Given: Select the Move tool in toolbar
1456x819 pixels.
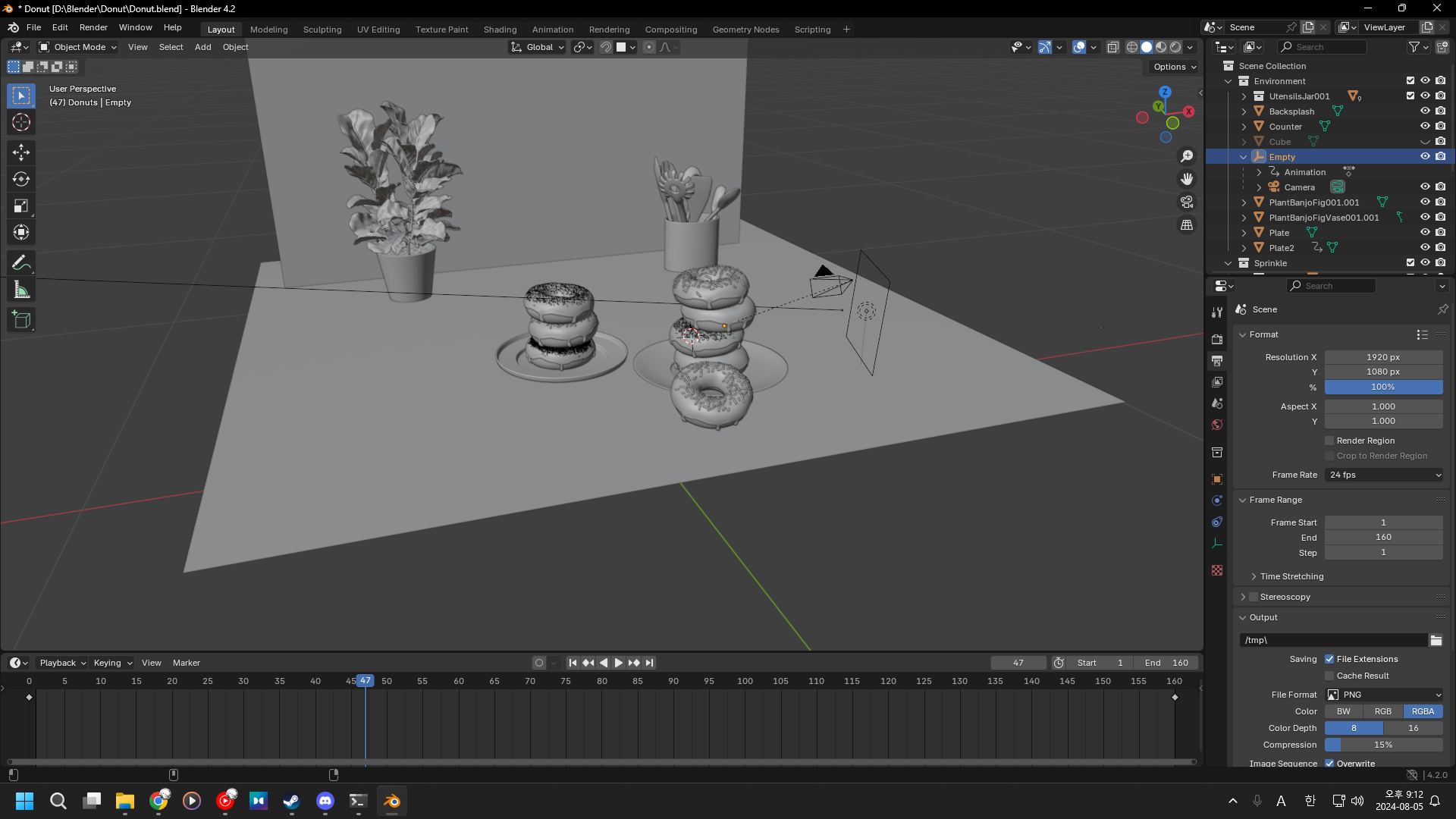Looking at the screenshot, I should [x=21, y=152].
